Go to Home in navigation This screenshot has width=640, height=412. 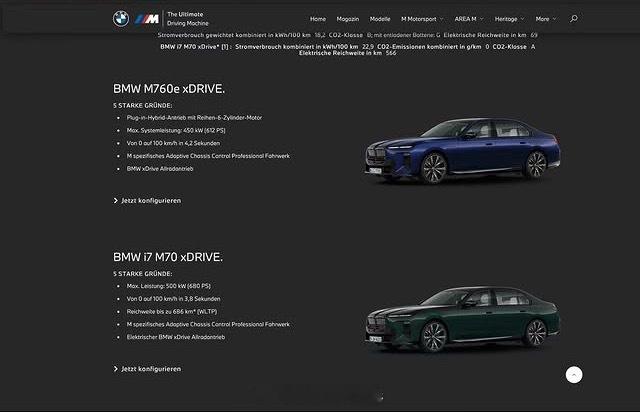(x=318, y=19)
